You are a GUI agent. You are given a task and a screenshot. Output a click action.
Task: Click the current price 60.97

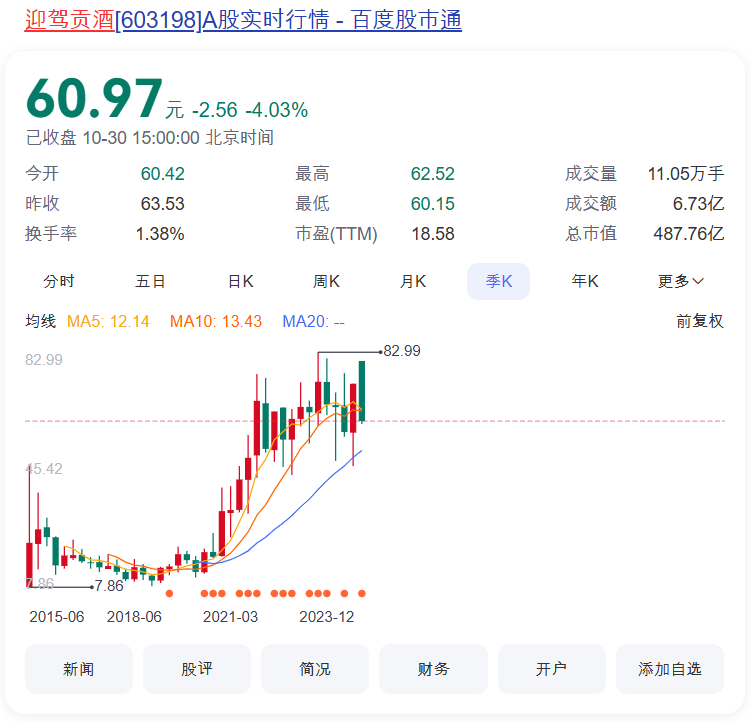(94, 99)
